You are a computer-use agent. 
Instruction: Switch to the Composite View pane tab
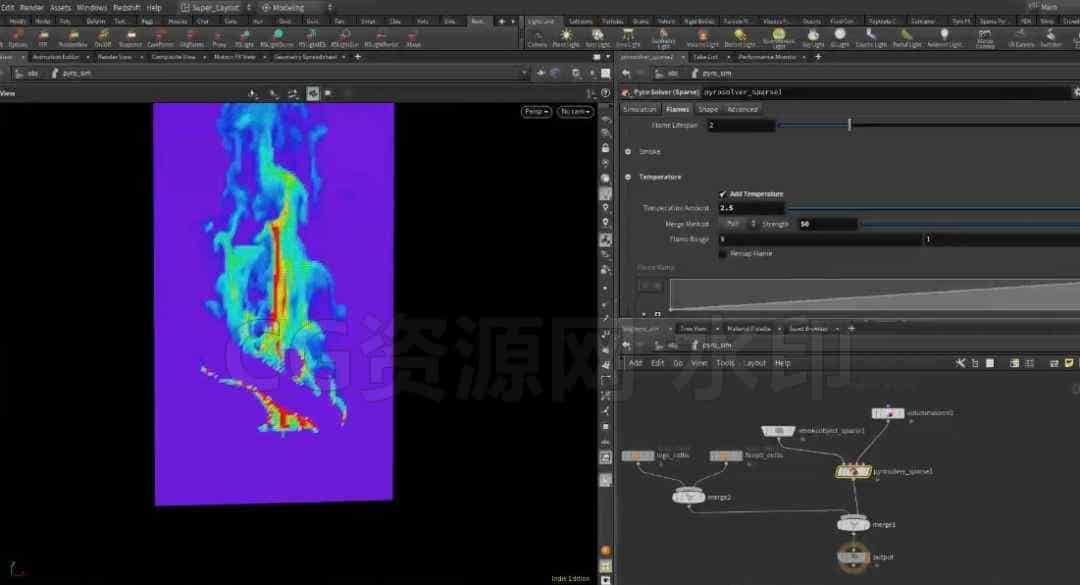[173, 57]
